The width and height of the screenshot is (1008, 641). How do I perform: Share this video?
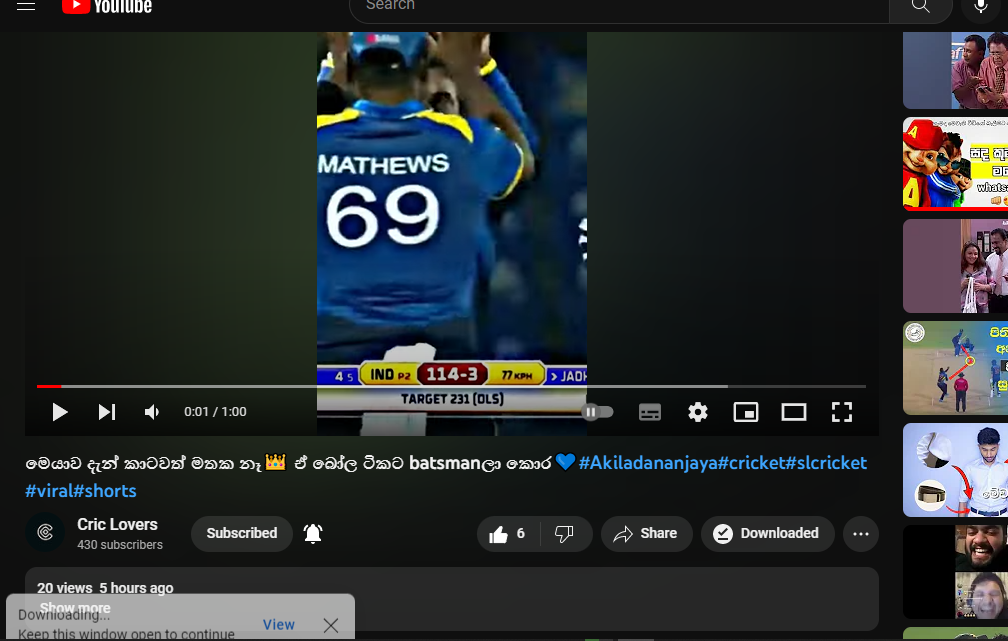coord(646,534)
